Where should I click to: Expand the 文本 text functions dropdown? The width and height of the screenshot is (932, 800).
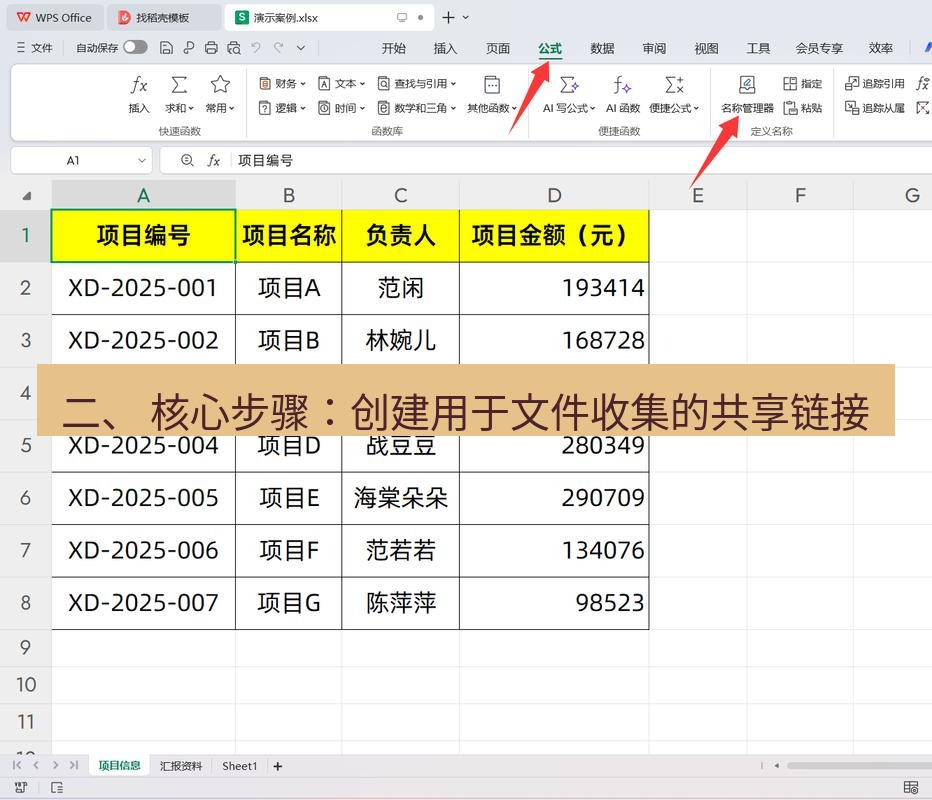[x=342, y=84]
